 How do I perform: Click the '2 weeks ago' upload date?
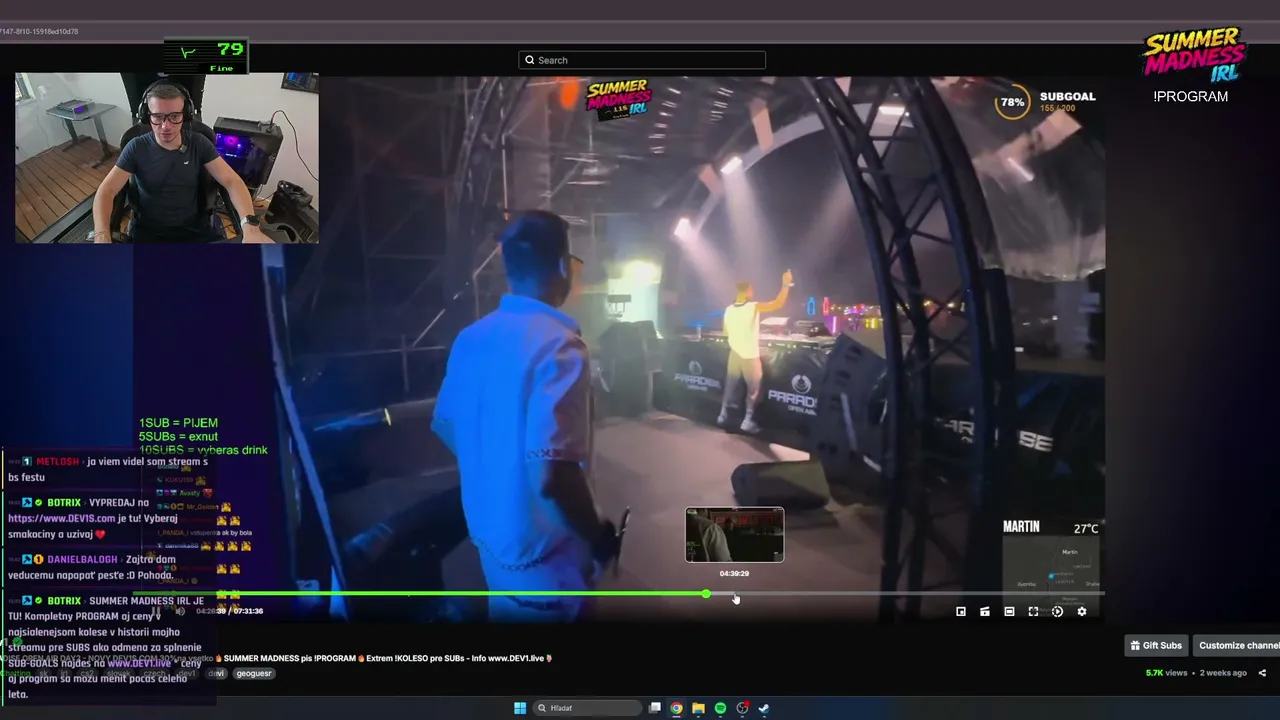click(1223, 673)
